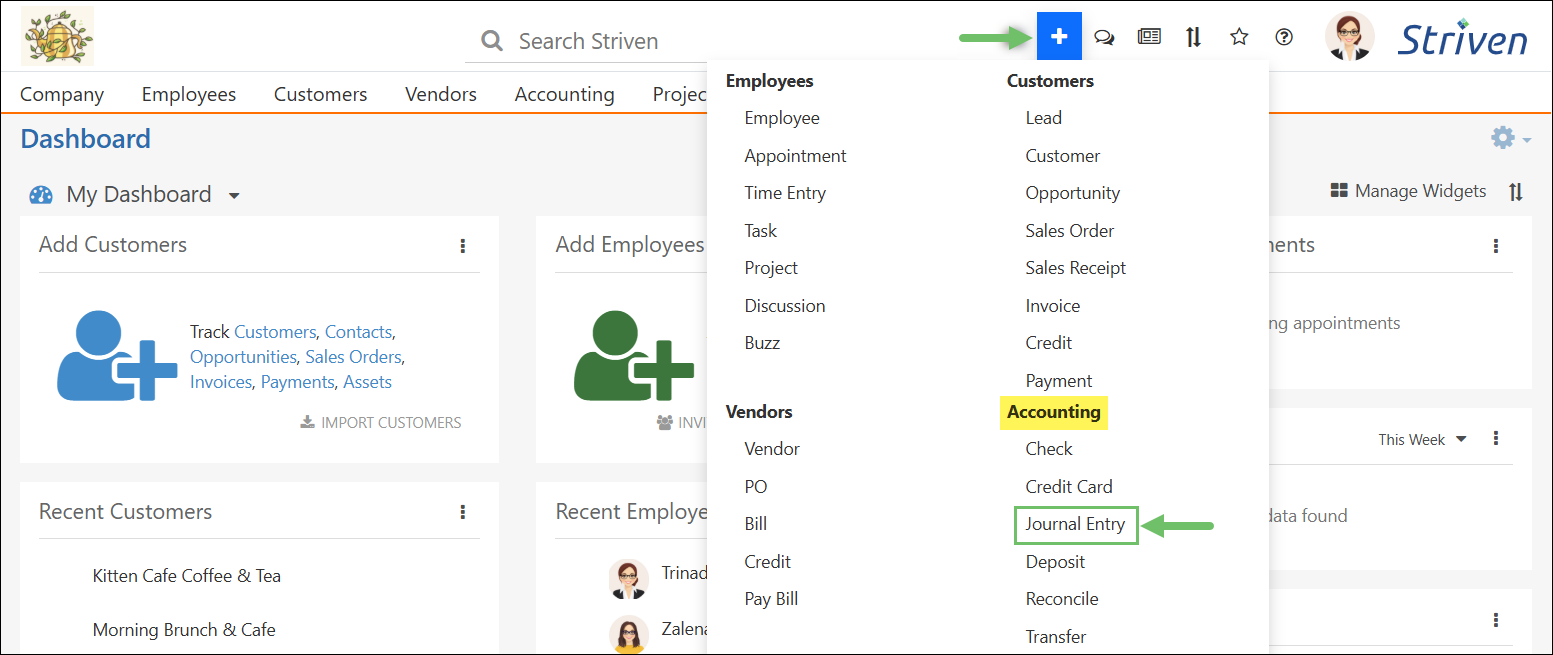Click the up-down arrows icon in header
Viewport: 1553px width, 655px height.
coord(1193,37)
